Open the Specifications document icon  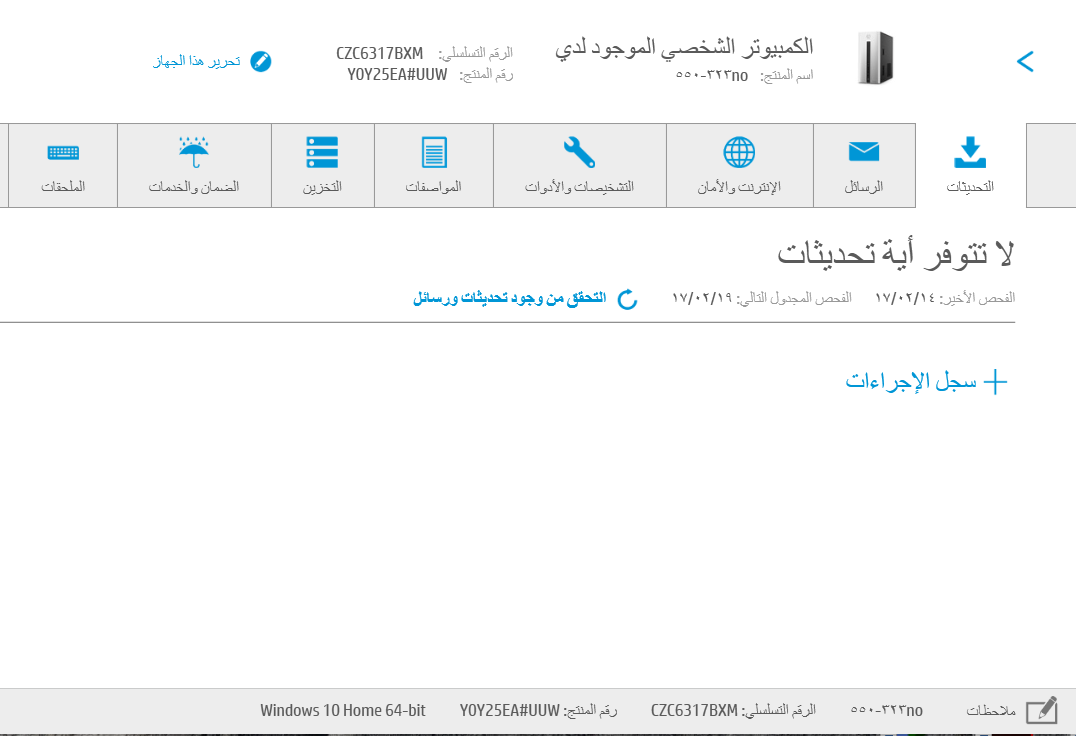click(433, 152)
